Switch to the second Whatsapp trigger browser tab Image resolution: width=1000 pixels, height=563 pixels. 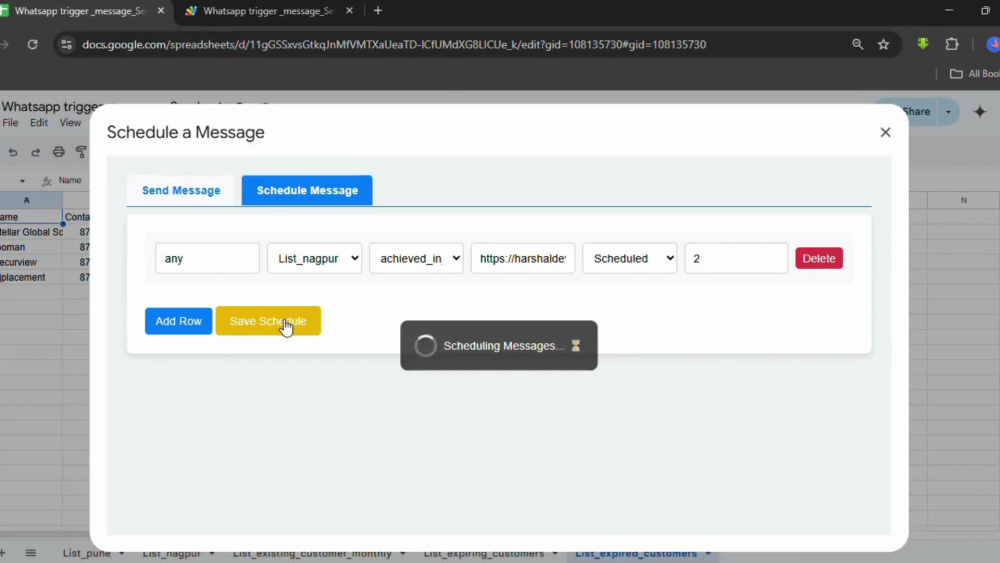pos(268,11)
